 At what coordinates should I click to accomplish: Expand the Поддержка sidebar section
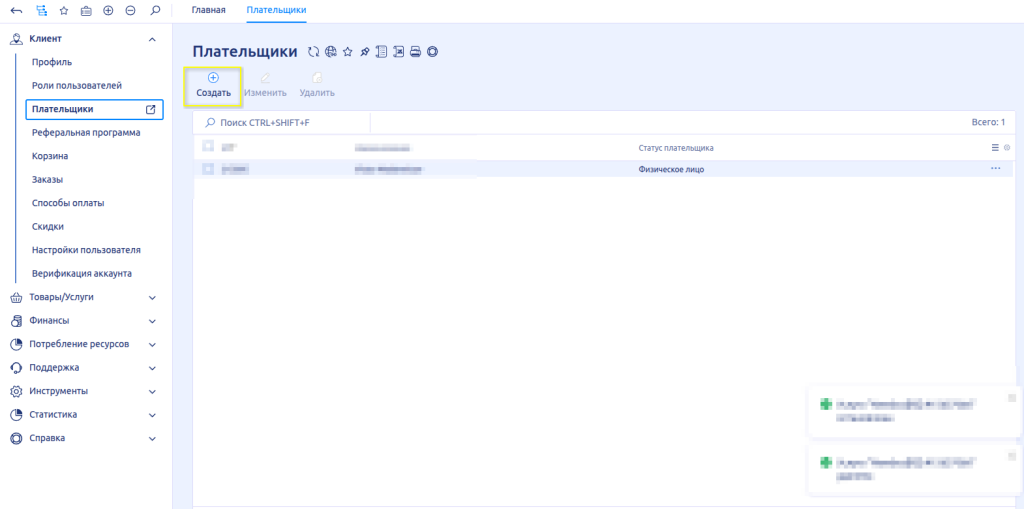(152, 368)
